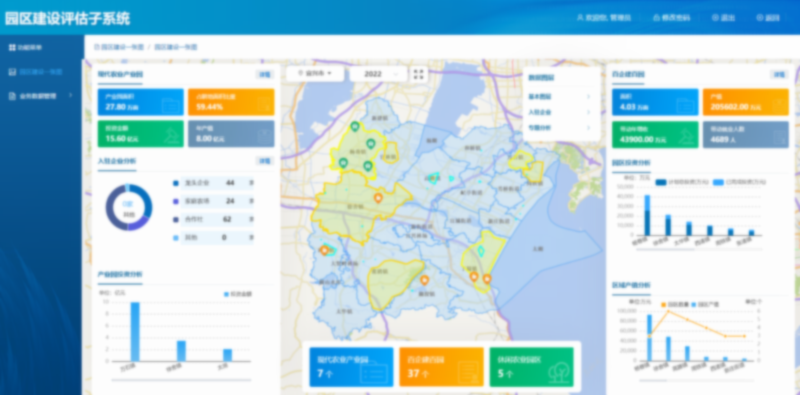Toggle the dark blue legend in the upper-right bar chart
Screen dimensions: 800x395
tap(662, 182)
